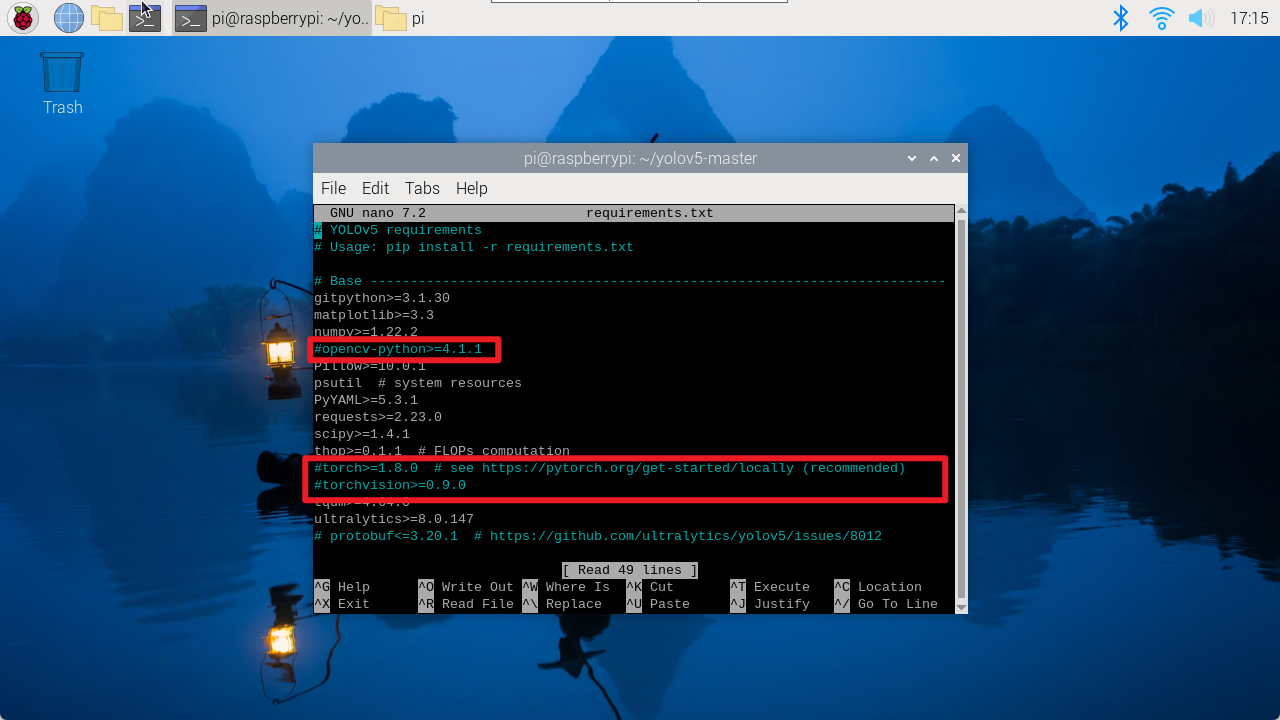This screenshot has height=720, width=1280.
Task: Click the line matplotlib>=3.3
Action: [x=374, y=315]
